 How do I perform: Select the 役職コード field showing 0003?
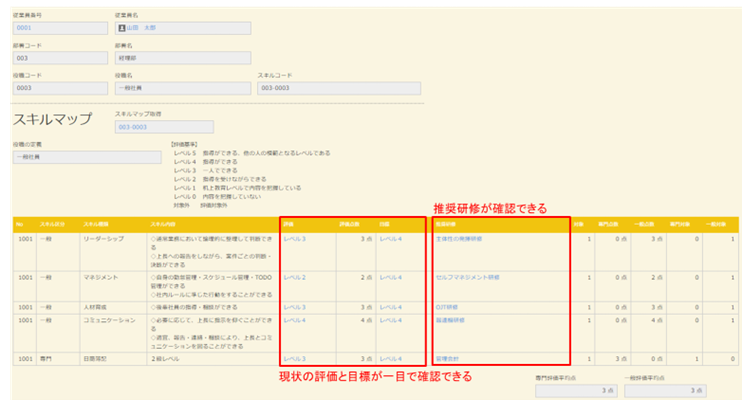[61, 88]
